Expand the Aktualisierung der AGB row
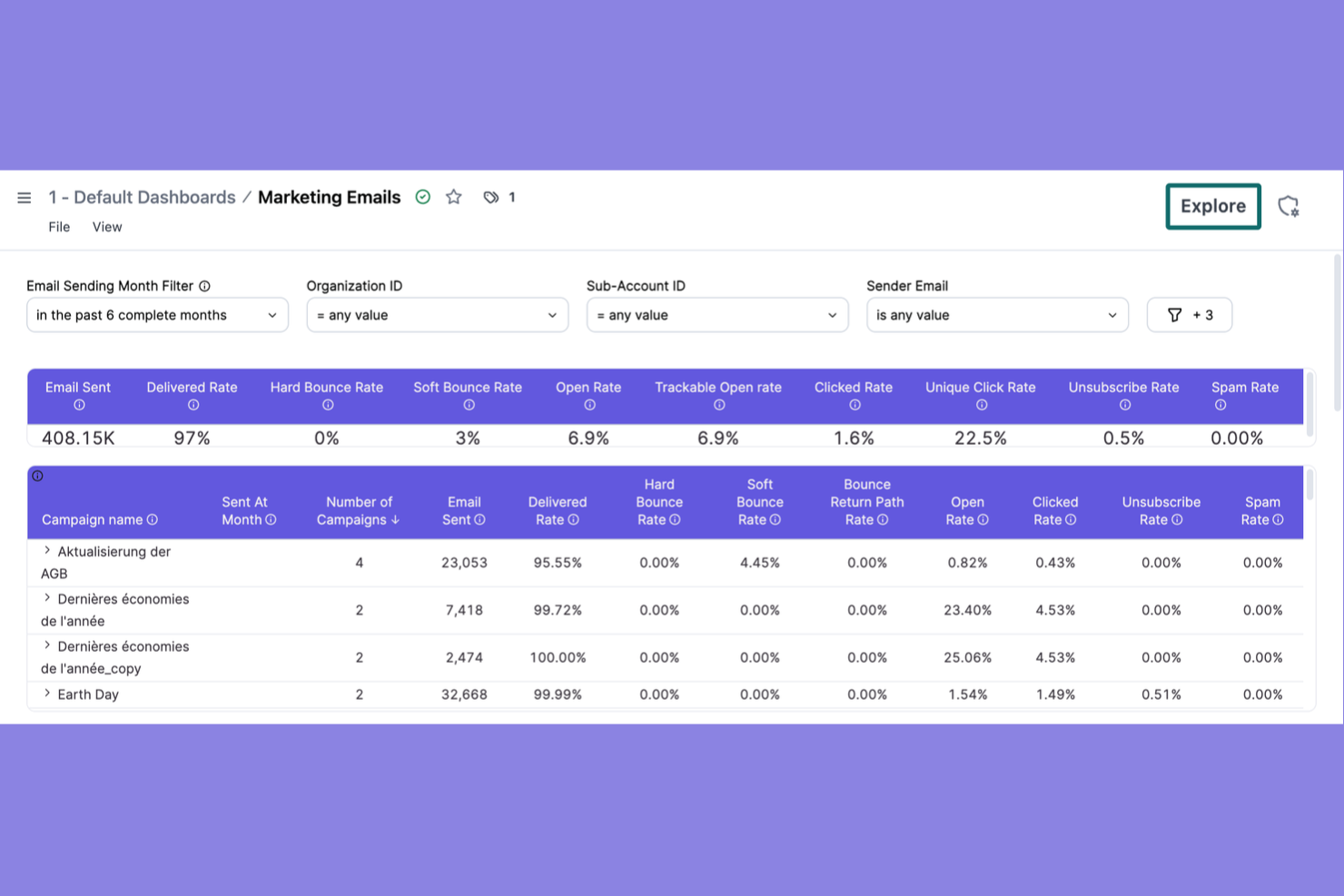 46,549
